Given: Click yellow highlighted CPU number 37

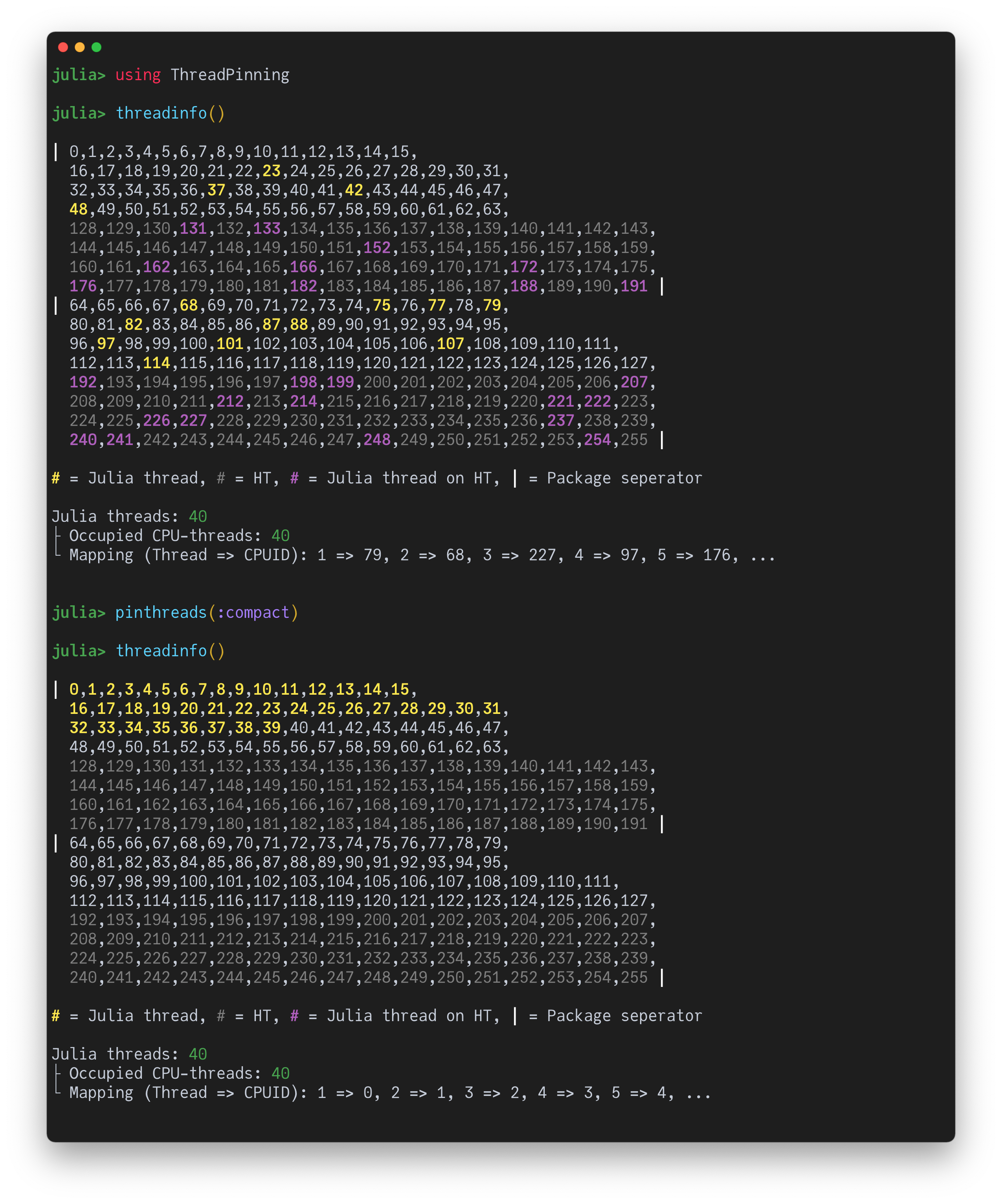Looking at the screenshot, I should point(216,190).
